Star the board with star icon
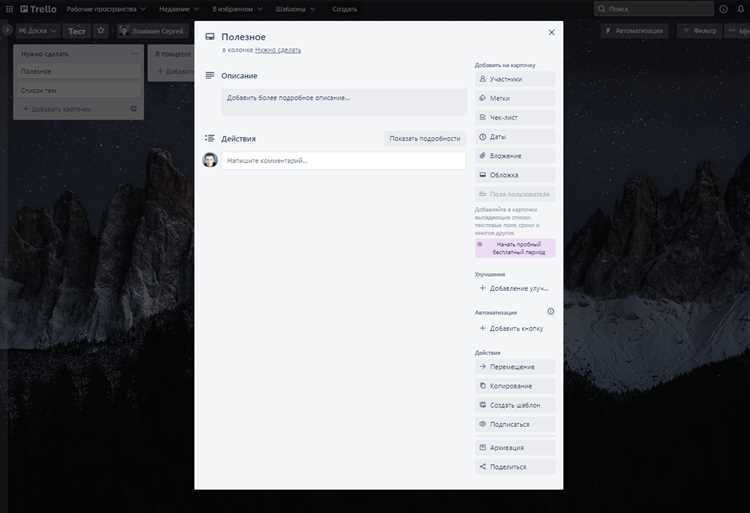Image resolution: width=750 pixels, height=513 pixels. coord(100,30)
